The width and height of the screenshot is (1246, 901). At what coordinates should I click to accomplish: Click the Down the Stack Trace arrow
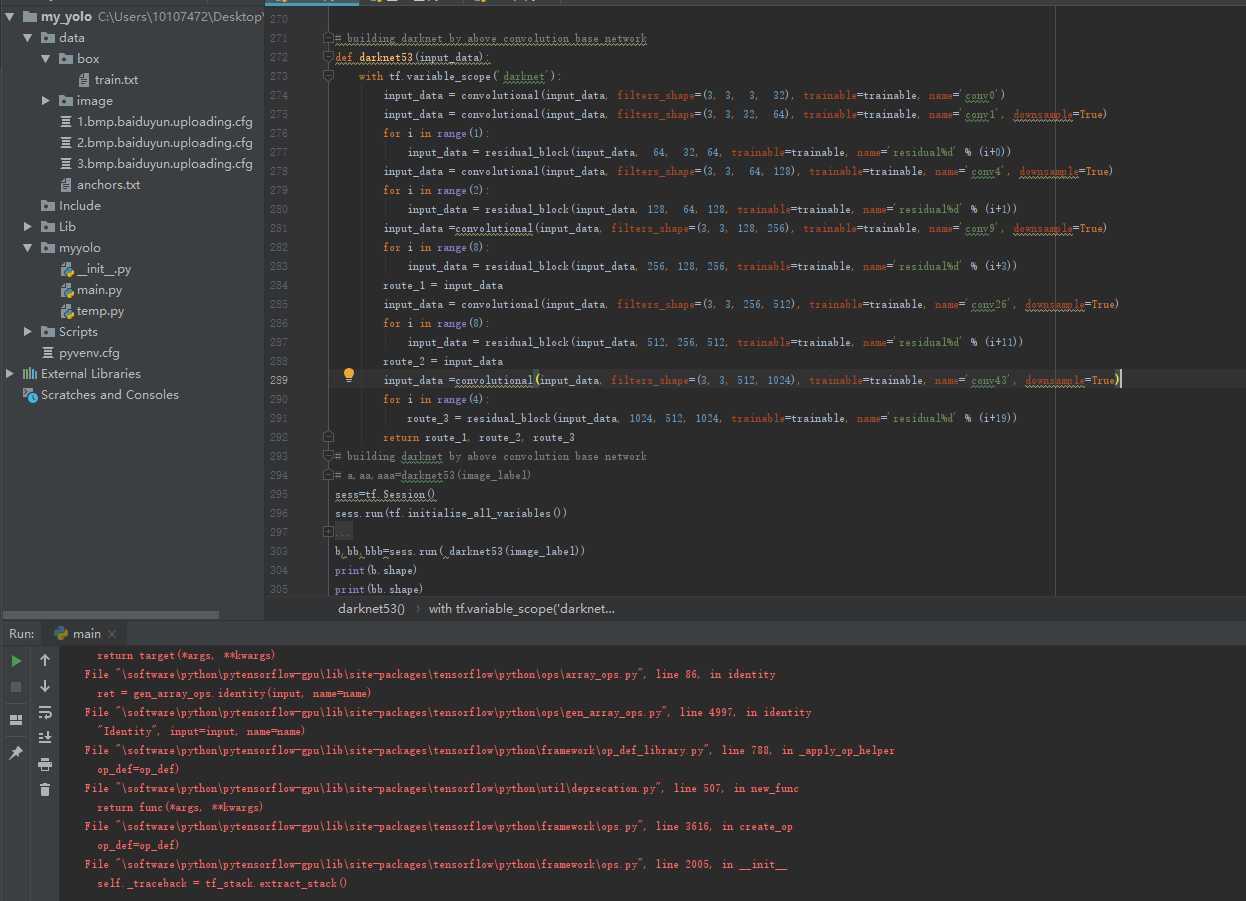[x=45, y=686]
